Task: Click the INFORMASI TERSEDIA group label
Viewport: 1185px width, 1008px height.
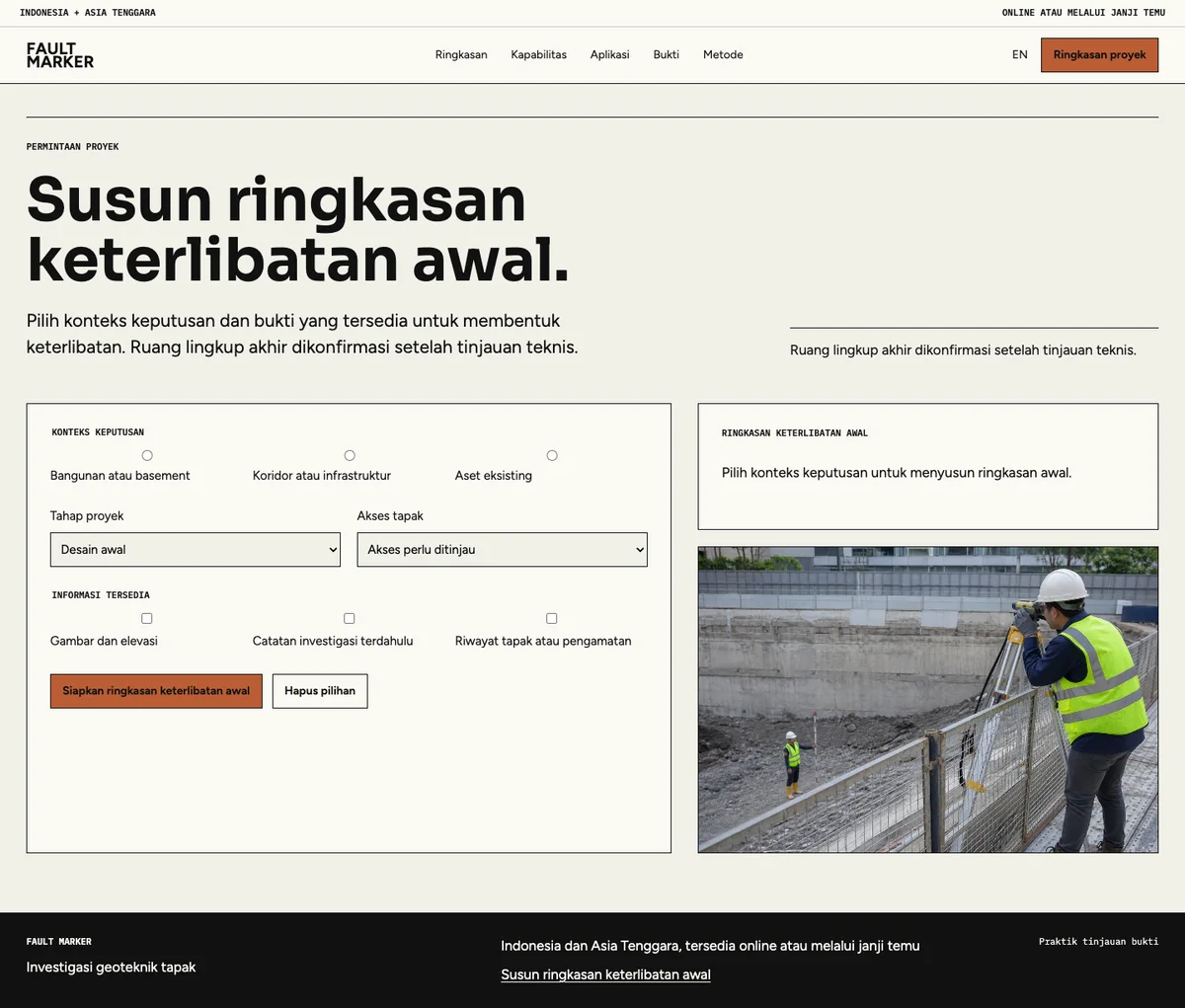Action: pos(101,595)
